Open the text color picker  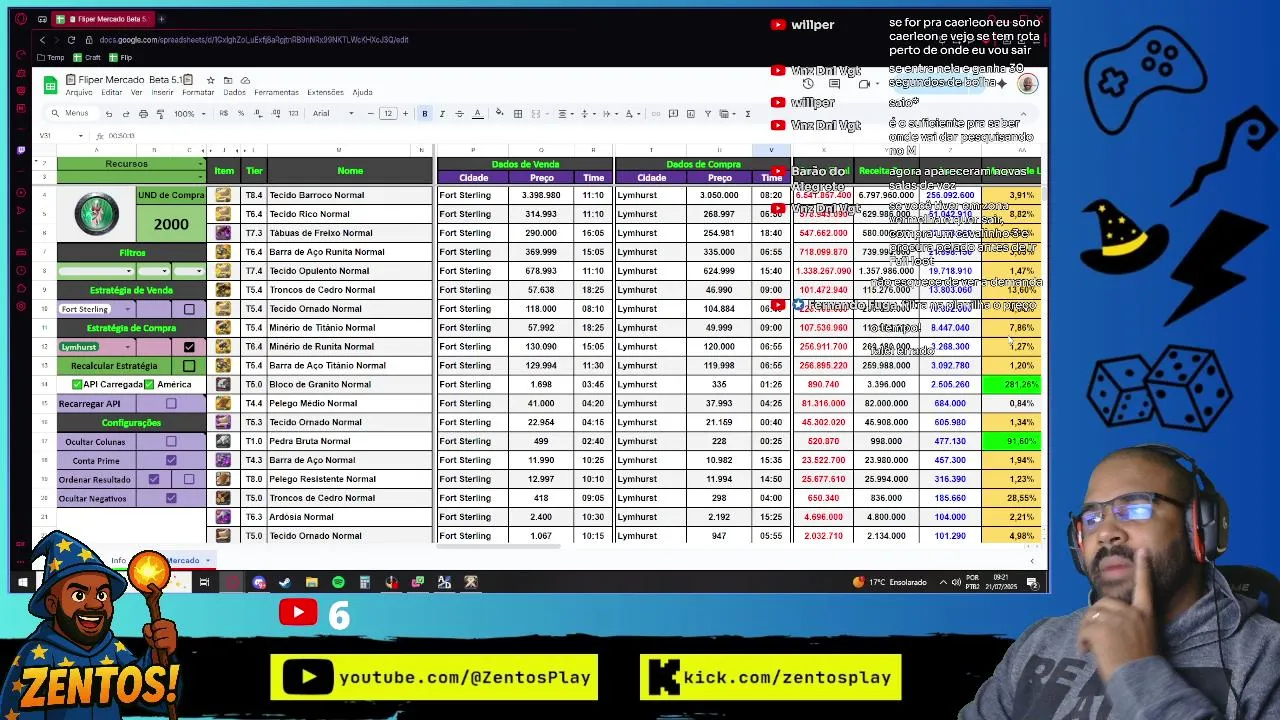coord(478,114)
